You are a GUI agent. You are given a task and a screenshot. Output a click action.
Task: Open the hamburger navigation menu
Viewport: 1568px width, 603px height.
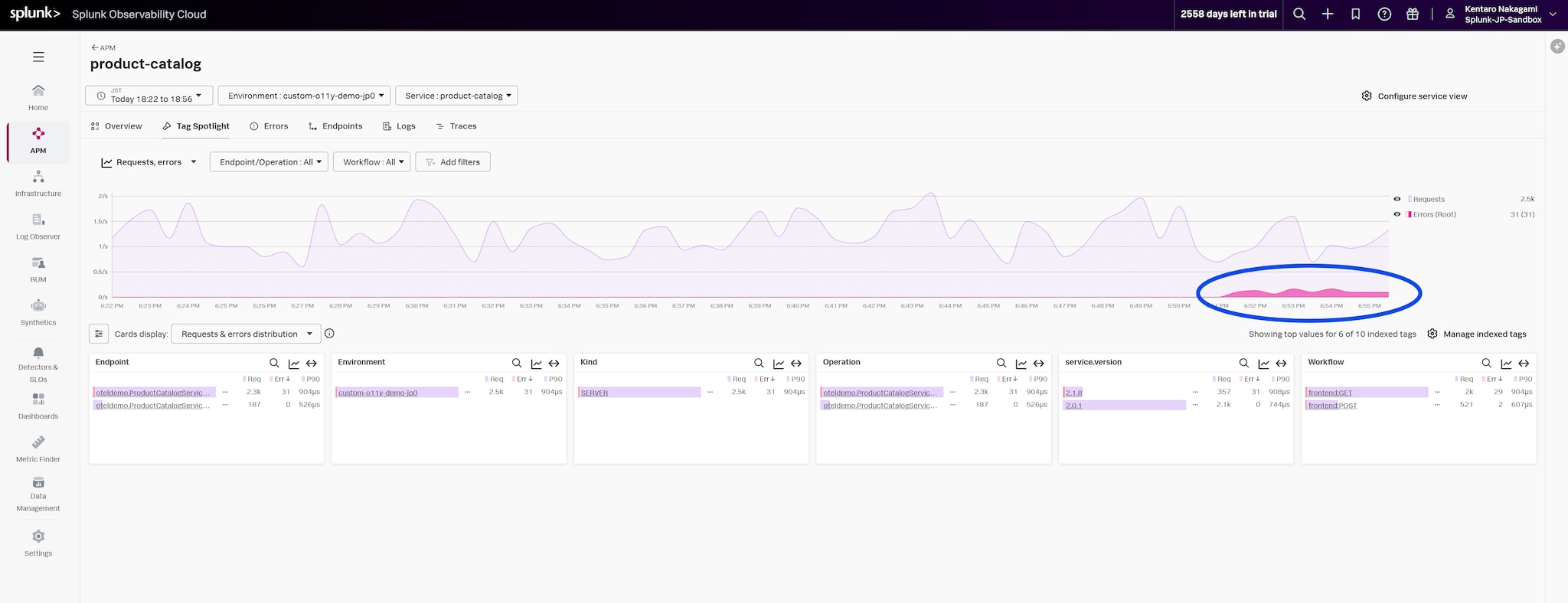38,57
